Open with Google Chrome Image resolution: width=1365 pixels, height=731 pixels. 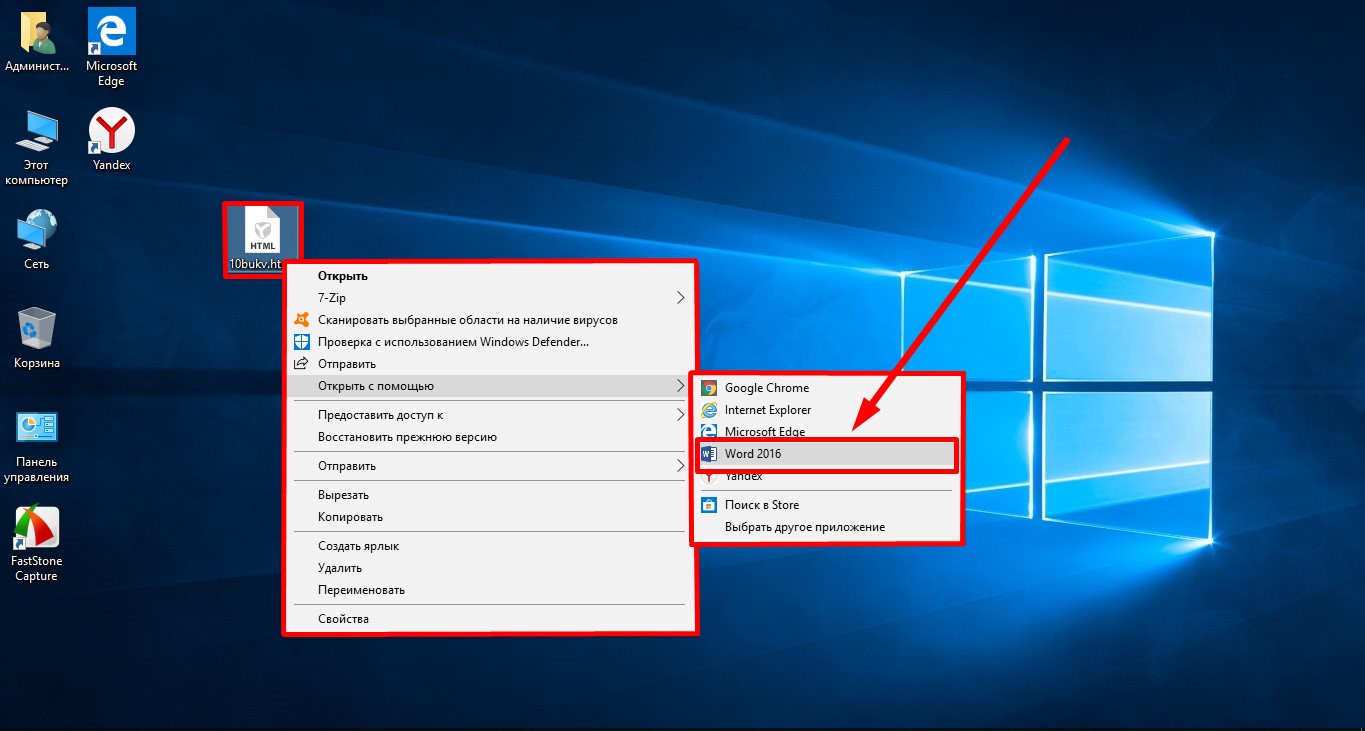coord(826,388)
